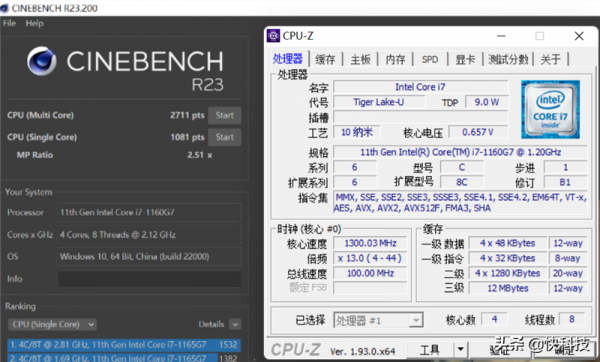The width and height of the screenshot is (600, 362).
Task: Select the 处理器 tab in CPU-Z
Action: (288, 59)
